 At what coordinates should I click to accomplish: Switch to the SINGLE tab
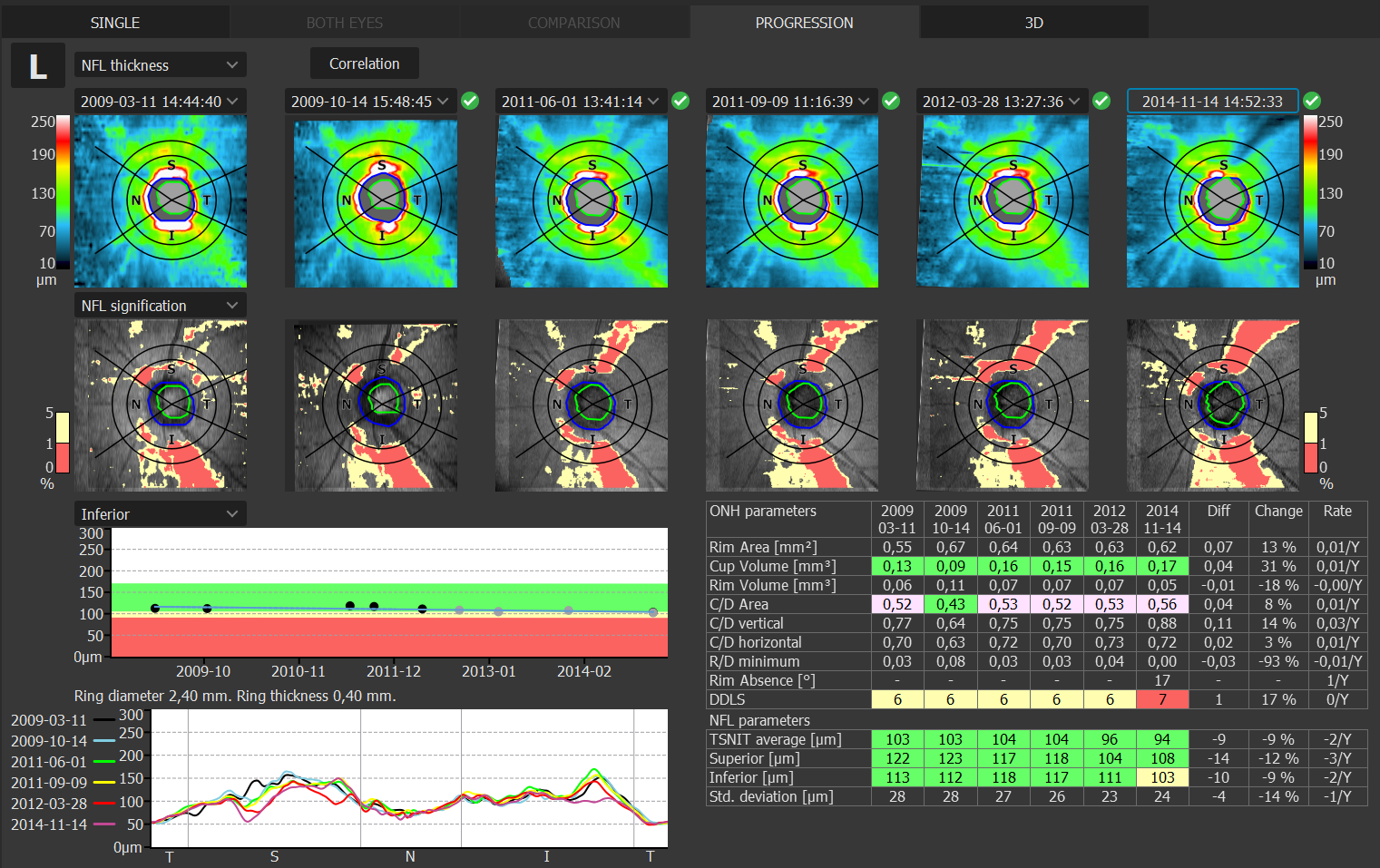point(115,22)
